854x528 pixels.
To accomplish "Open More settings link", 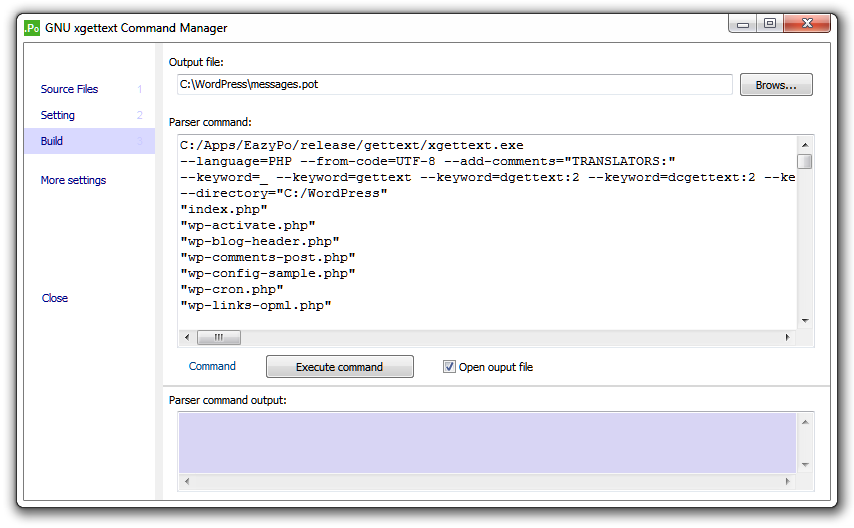I will click(x=73, y=180).
